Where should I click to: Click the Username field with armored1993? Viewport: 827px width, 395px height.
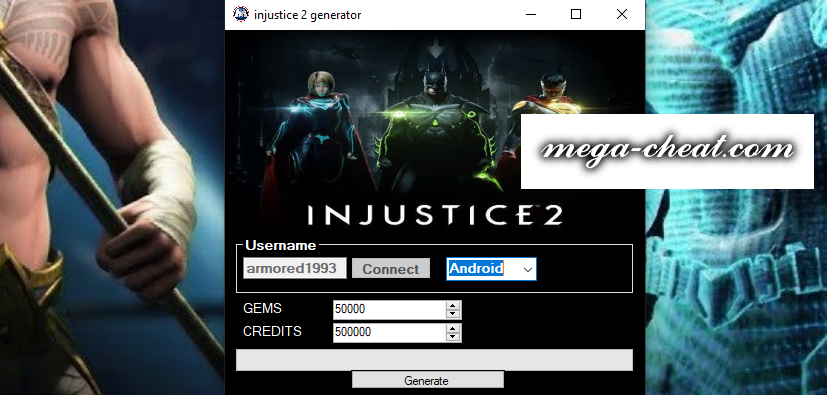click(x=295, y=268)
